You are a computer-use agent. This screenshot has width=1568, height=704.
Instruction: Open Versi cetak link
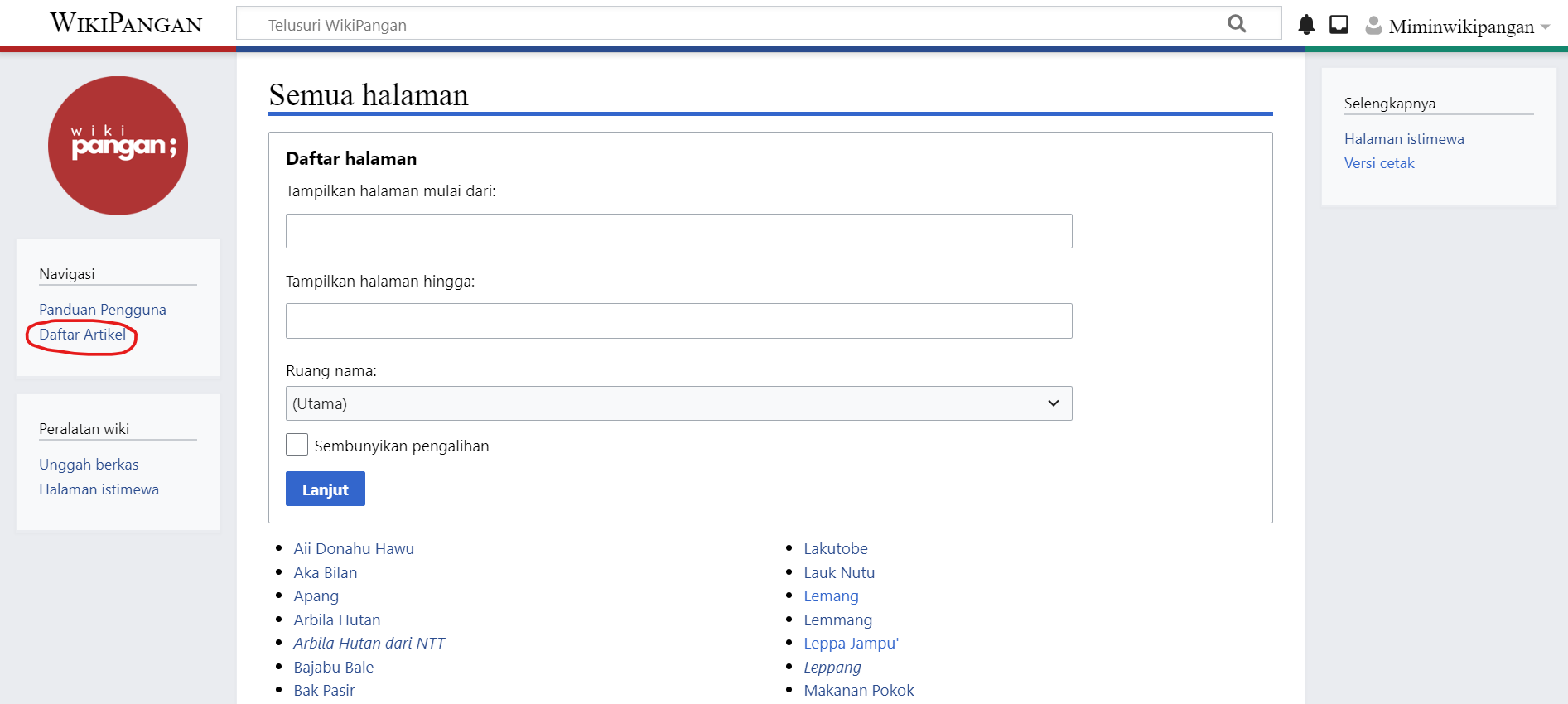pos(1379,163)
